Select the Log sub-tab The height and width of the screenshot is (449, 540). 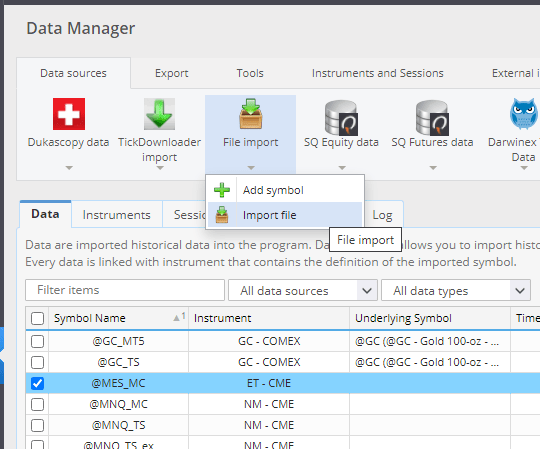click(x=382, y=215)
